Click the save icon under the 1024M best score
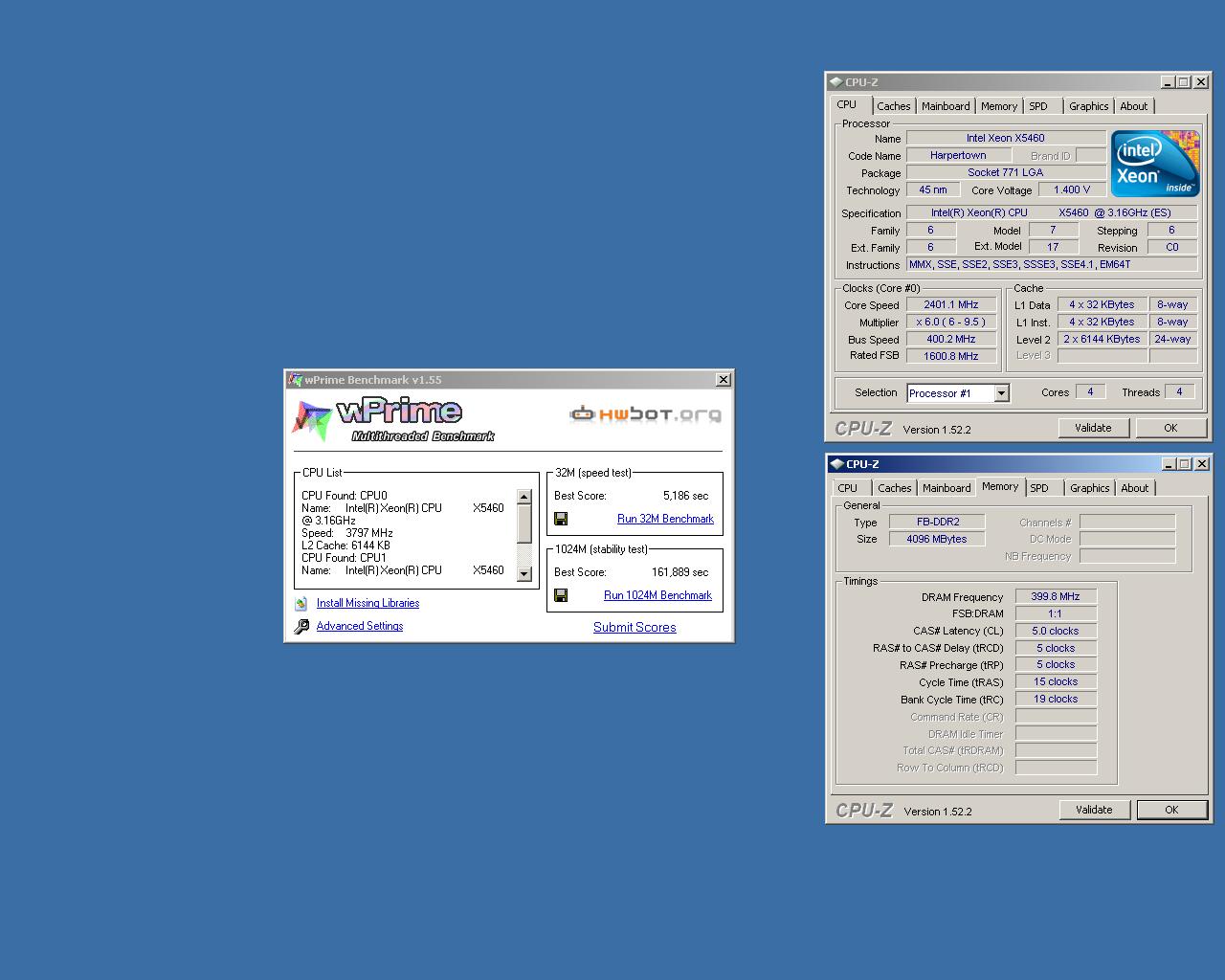This screenshot has height=980, width=1225. pyautogui.click(x=561, y=595)
